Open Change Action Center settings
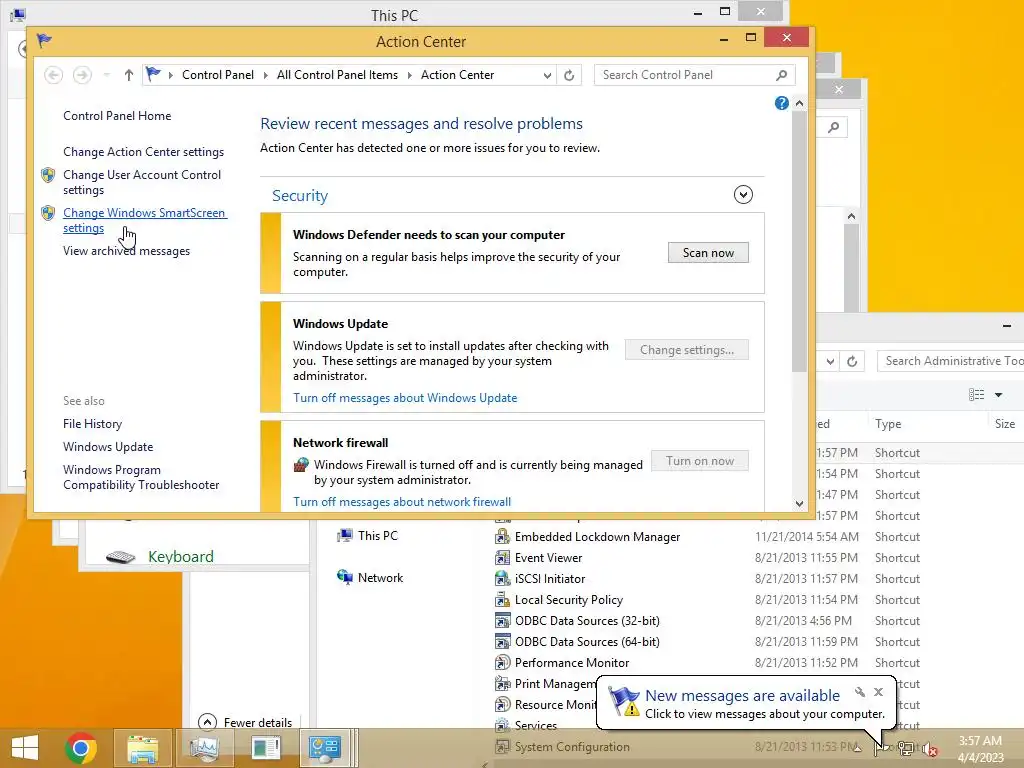 click(x=144, y=152)
